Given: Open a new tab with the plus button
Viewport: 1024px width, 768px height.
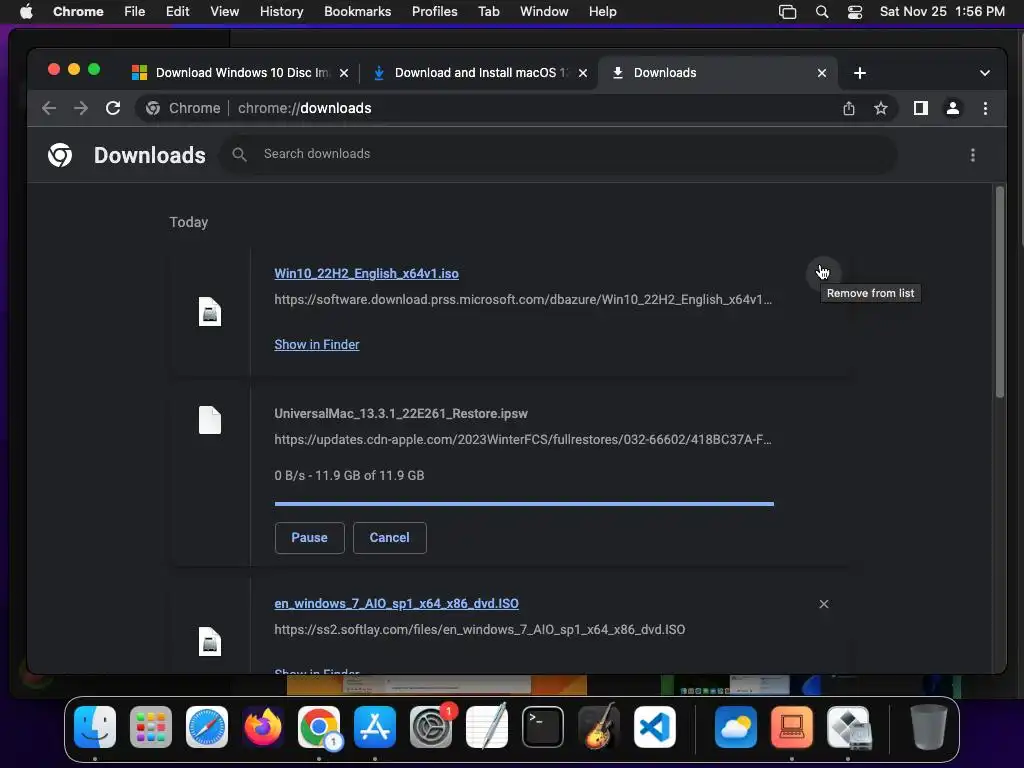Looking at the screenshot, I should click(x=860, y=73).
